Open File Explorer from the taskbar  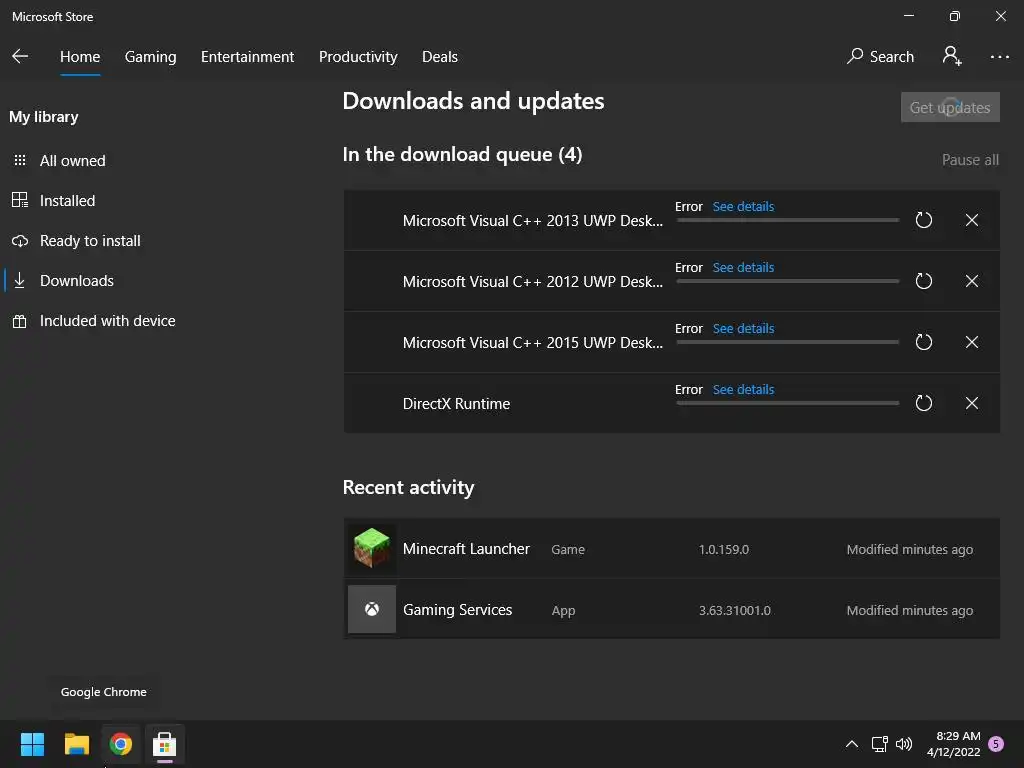pyautogui.click(x=76, y=744)
